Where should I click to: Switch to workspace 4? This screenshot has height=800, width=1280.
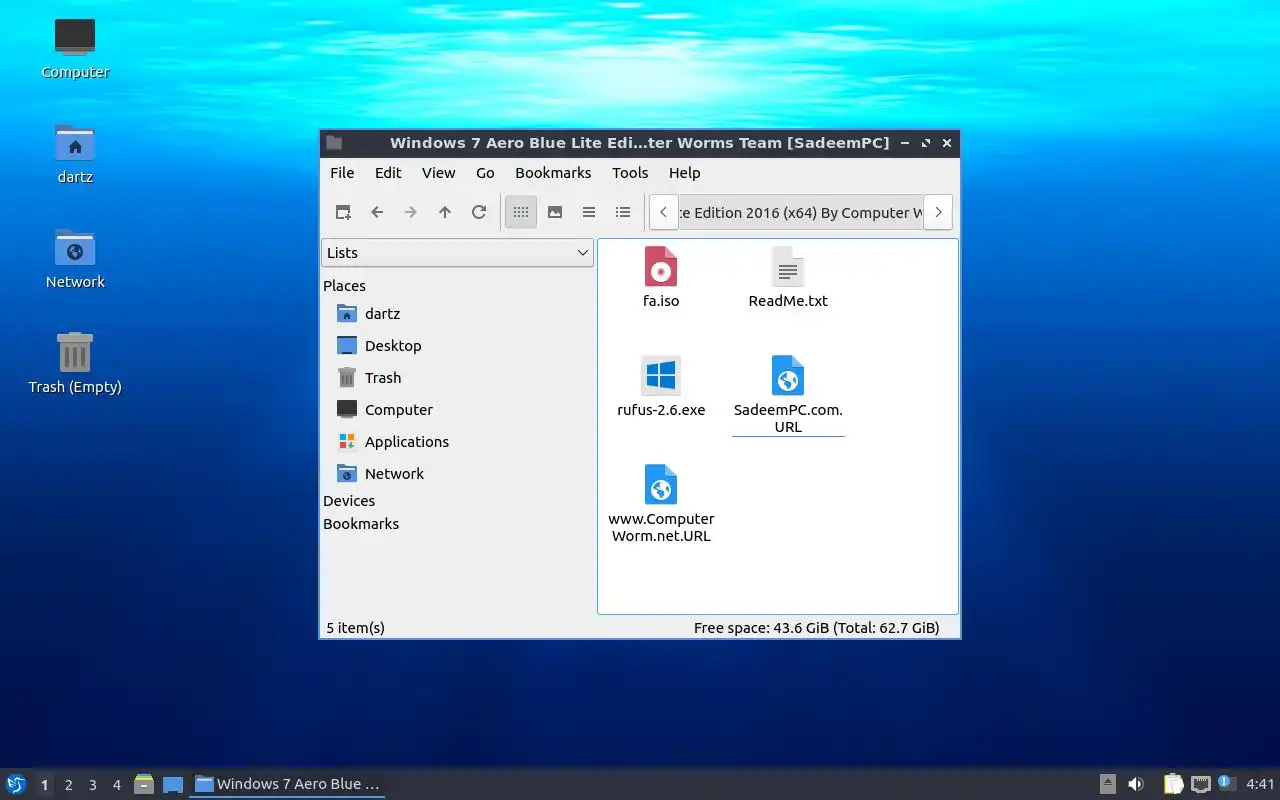116,785
